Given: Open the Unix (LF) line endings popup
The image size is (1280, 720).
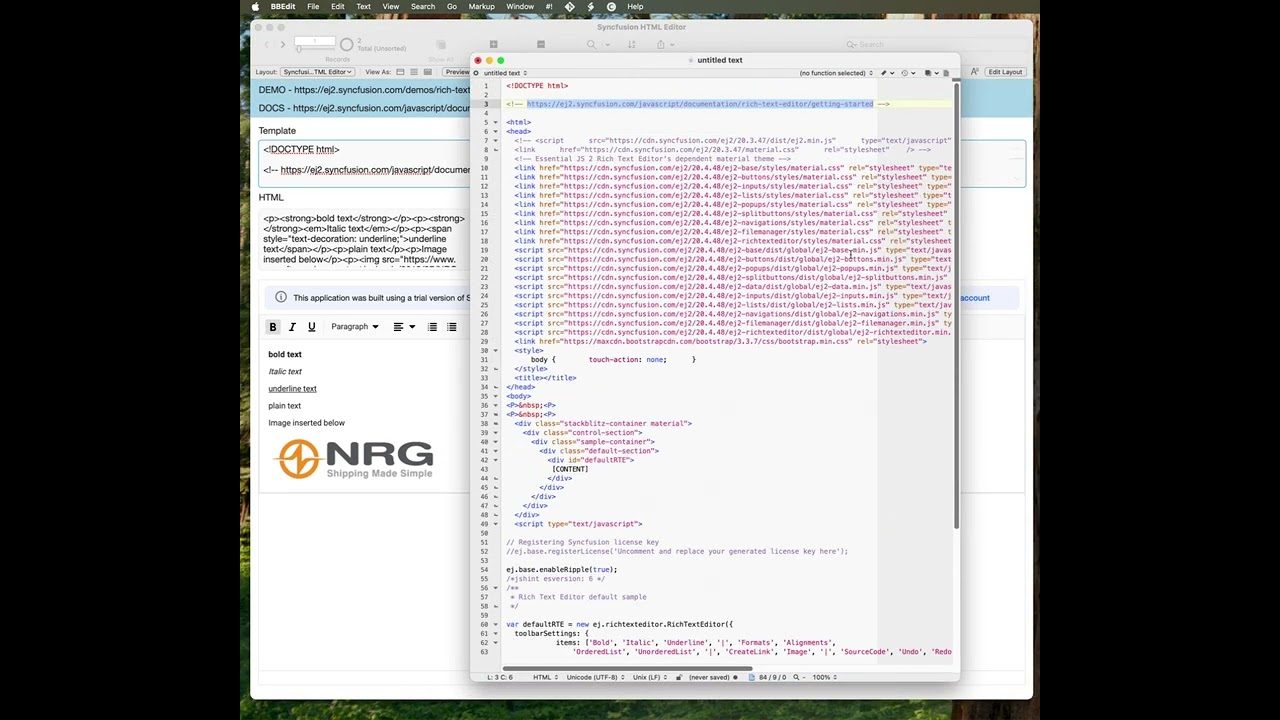Looking at the screenshot, I should pyautogui.click(x=652, y=677).
